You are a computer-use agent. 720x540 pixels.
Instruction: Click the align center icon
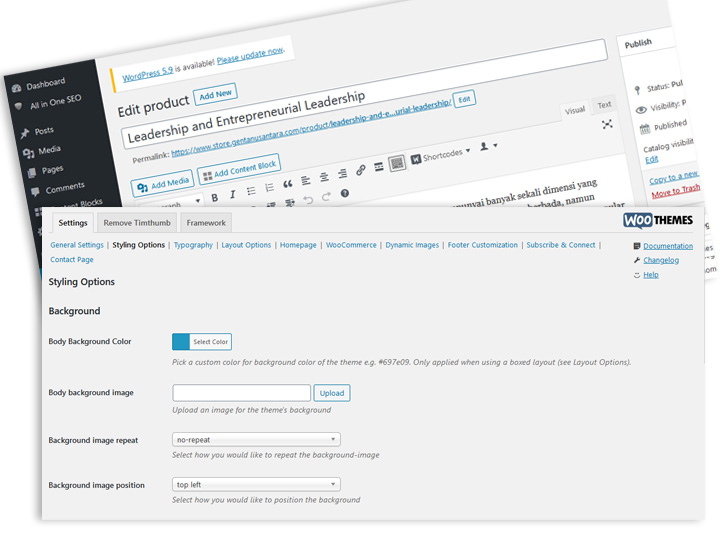(x=324, y=176)
